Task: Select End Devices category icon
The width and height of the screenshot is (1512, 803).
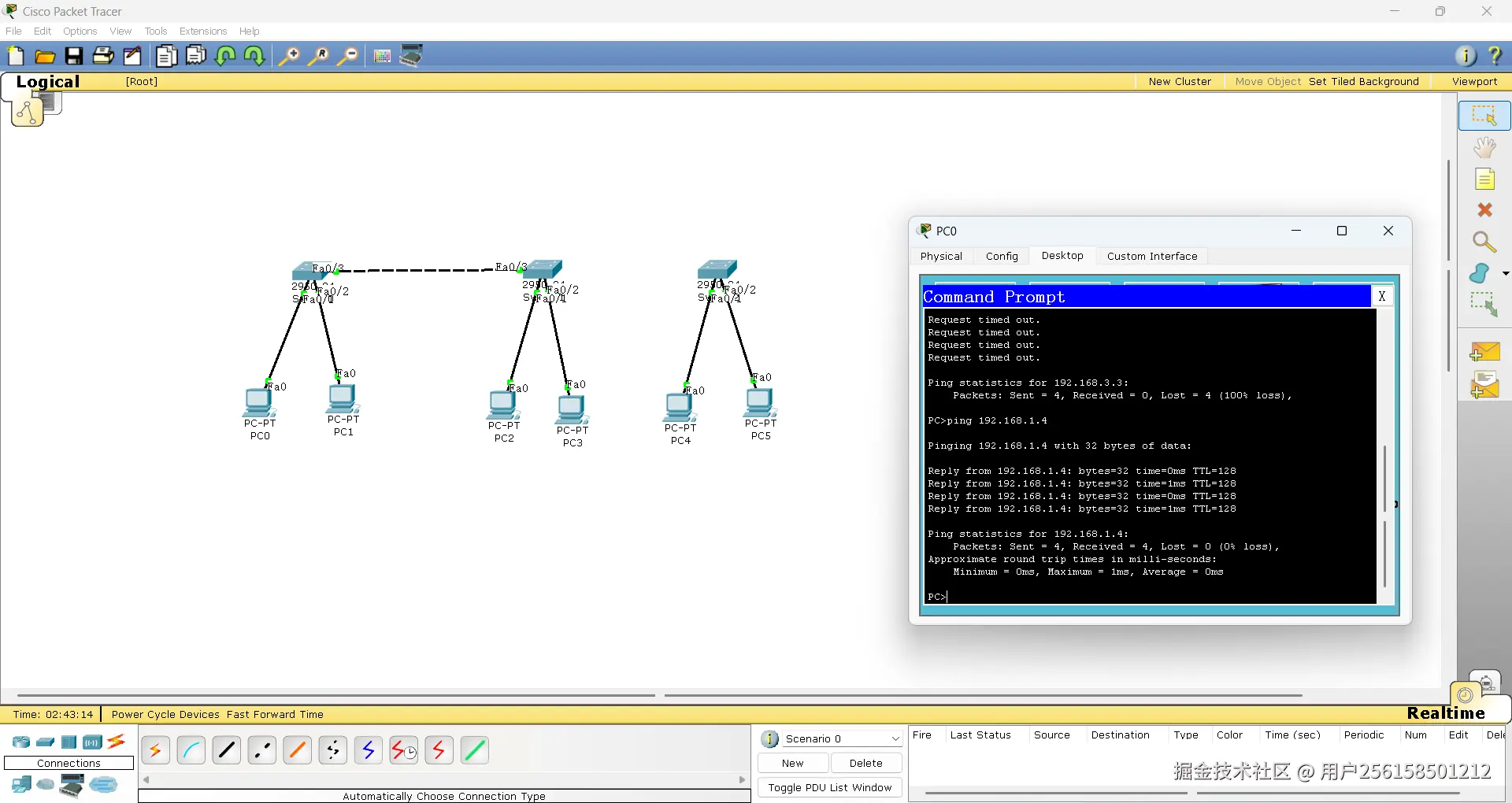Action: (21, 784)
